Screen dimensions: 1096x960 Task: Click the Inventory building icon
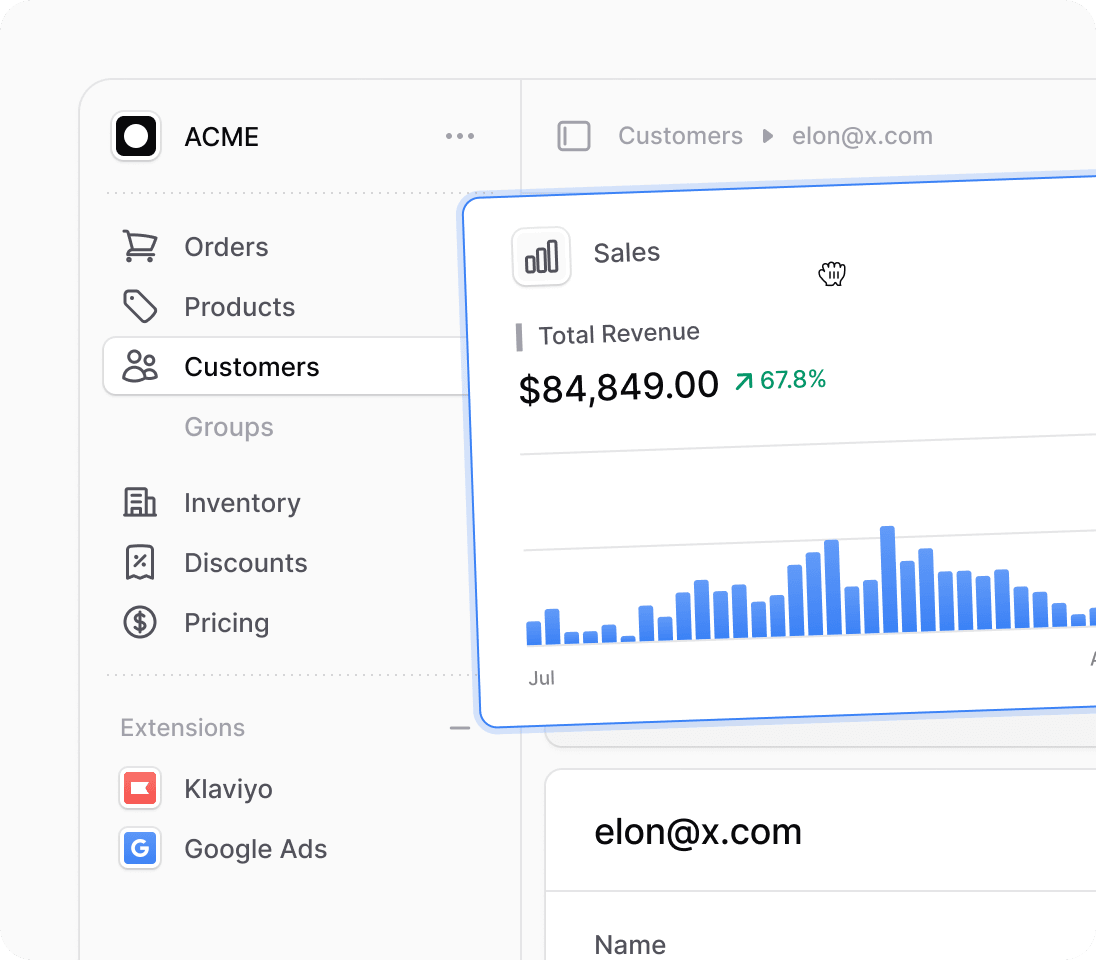[x=140, y=502]
